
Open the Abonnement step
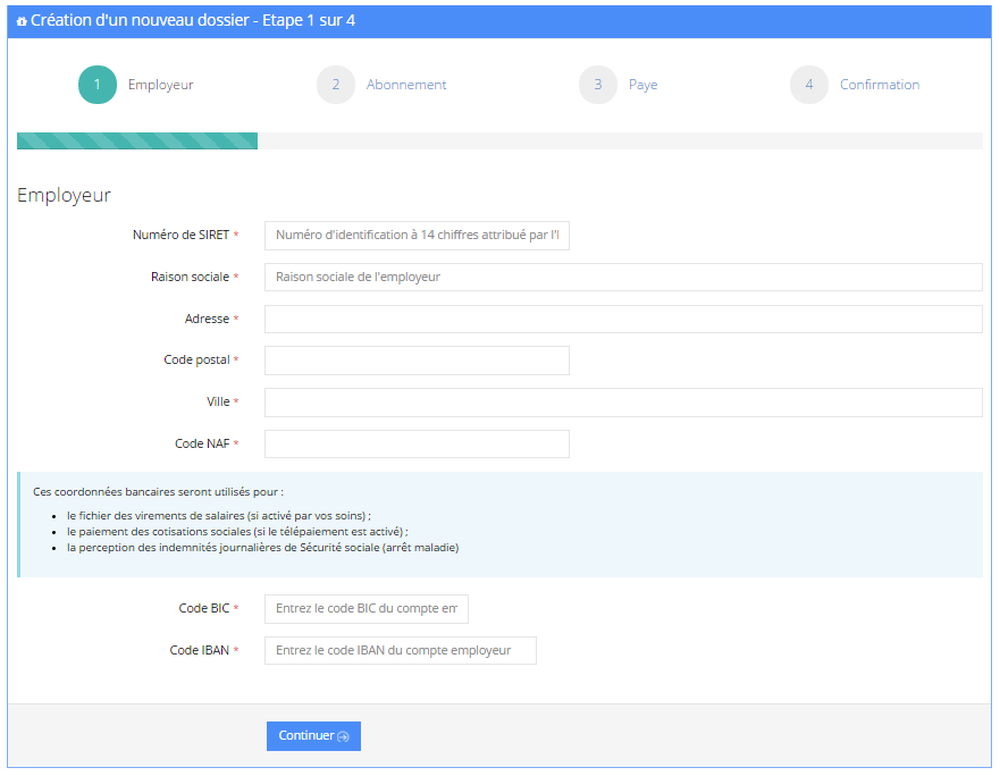(405, 85)
